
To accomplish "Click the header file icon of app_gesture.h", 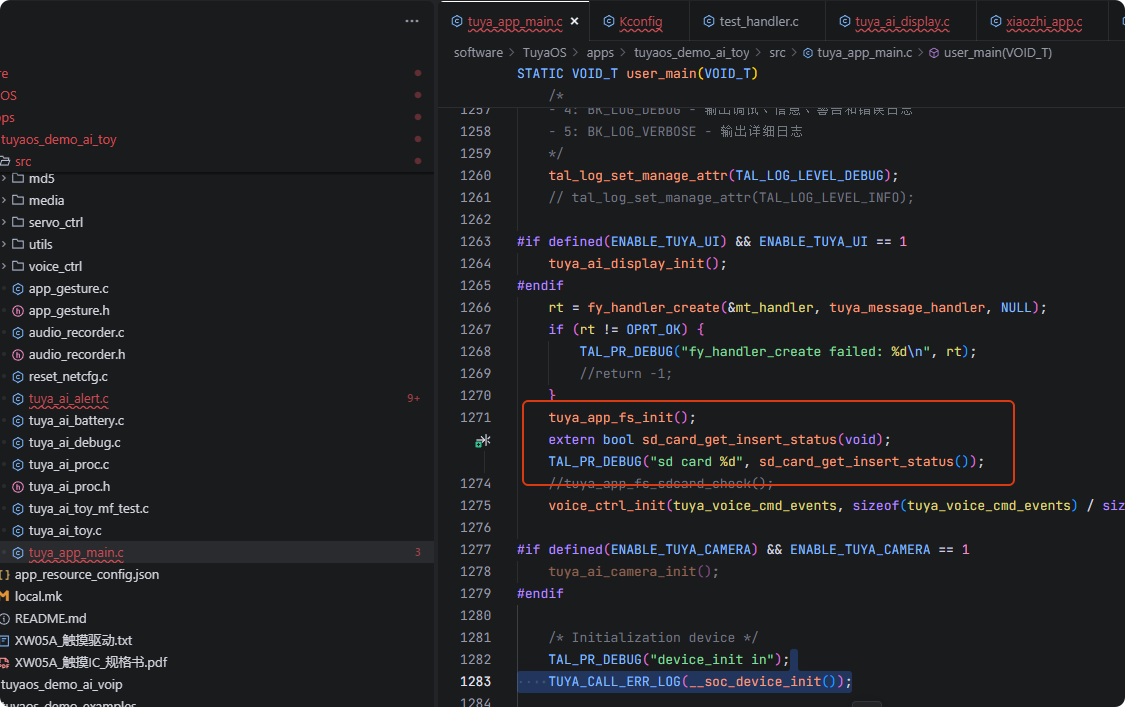I will (x=18, y=310).
